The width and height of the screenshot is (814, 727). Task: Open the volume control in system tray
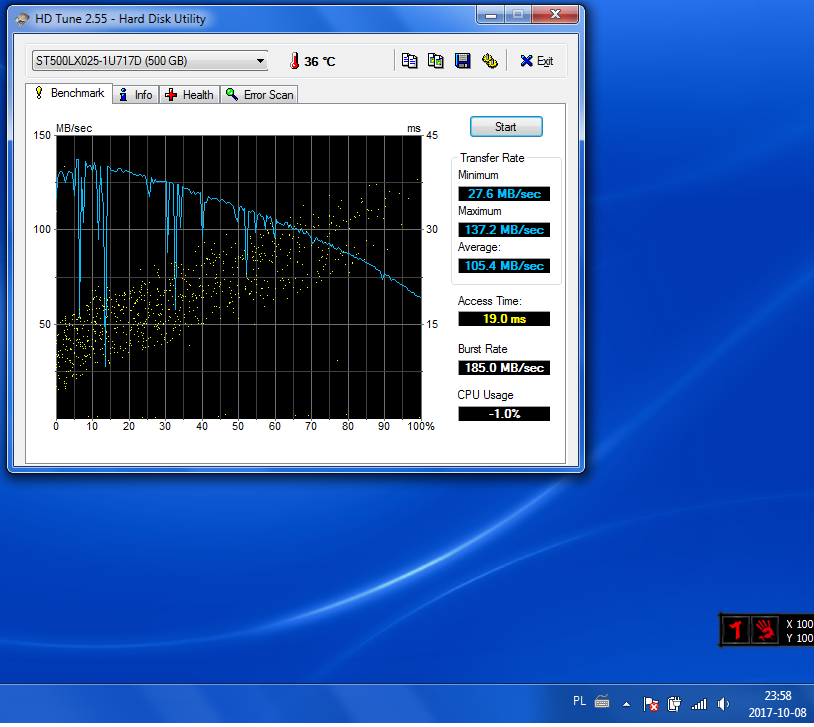(x=723, y=704)
